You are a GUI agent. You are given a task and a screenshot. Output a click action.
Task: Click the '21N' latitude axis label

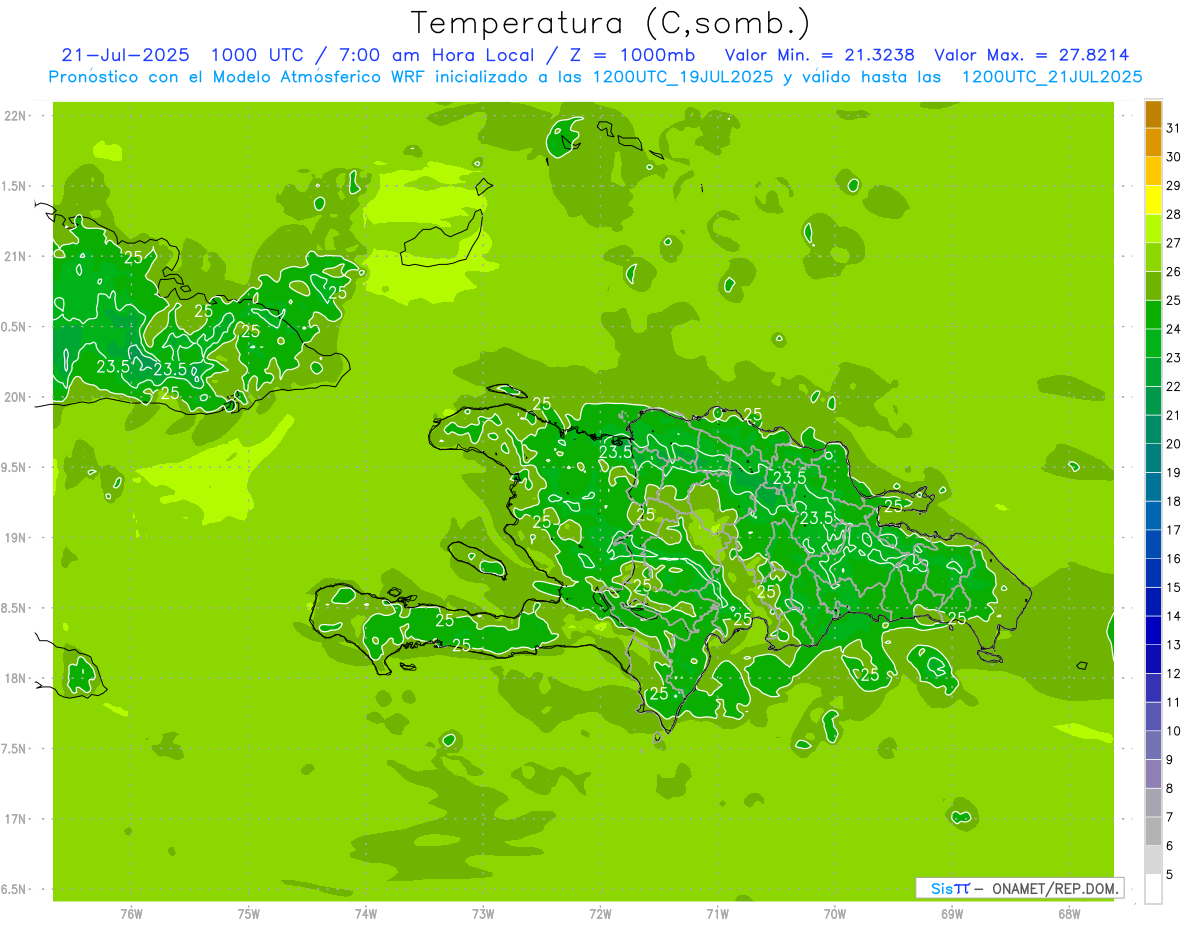16,256
